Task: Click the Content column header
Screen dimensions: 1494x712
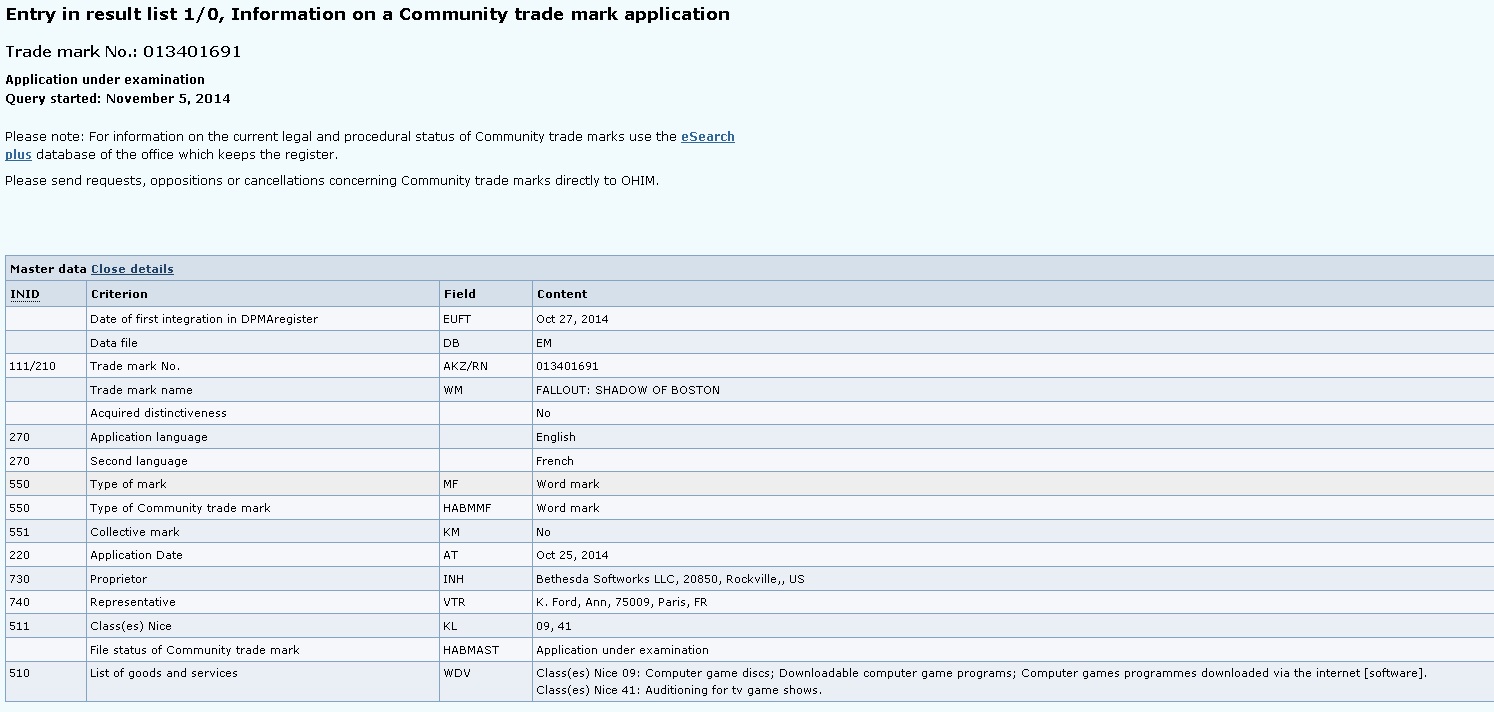Action: pos(562,294)
